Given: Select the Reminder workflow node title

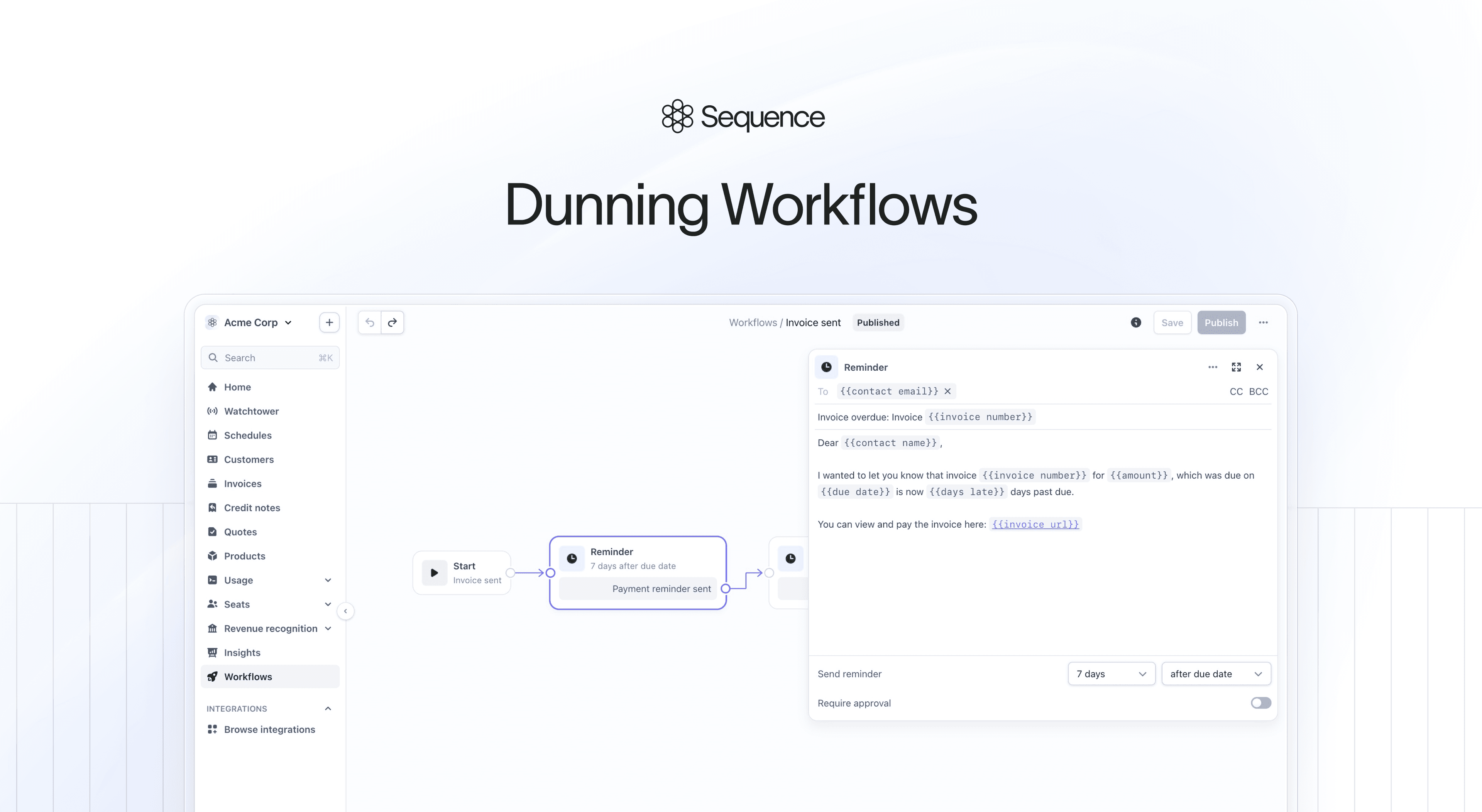Looking at the screenshot, I should 612,552.
